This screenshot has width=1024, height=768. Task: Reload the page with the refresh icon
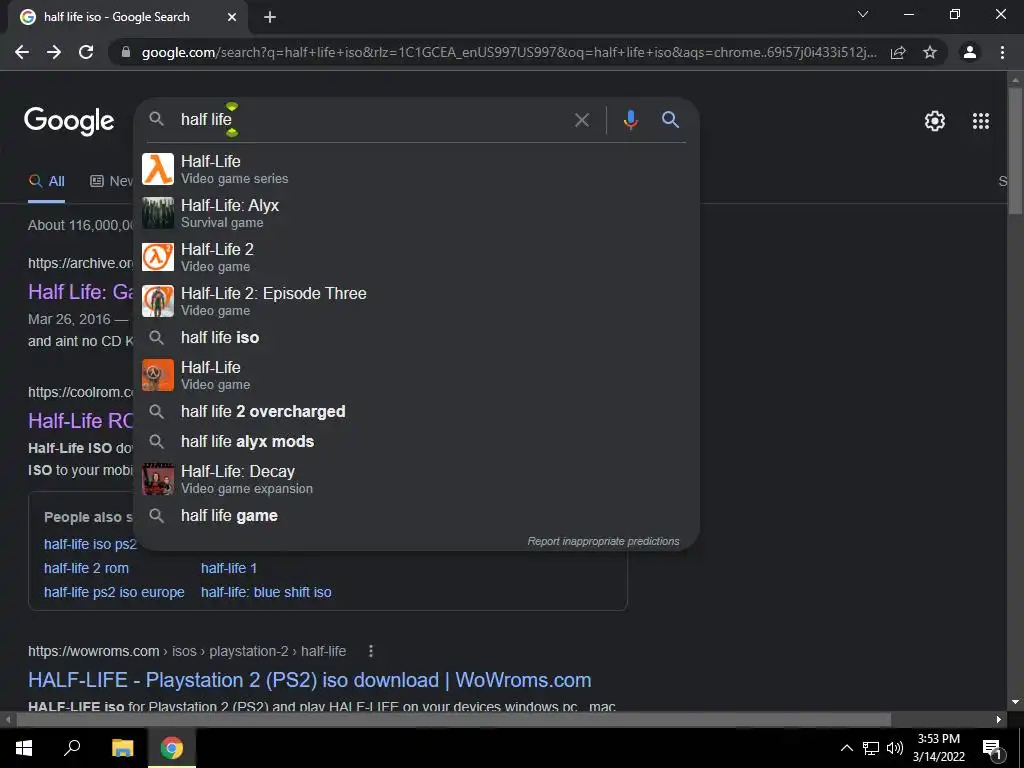pos(86,52)
